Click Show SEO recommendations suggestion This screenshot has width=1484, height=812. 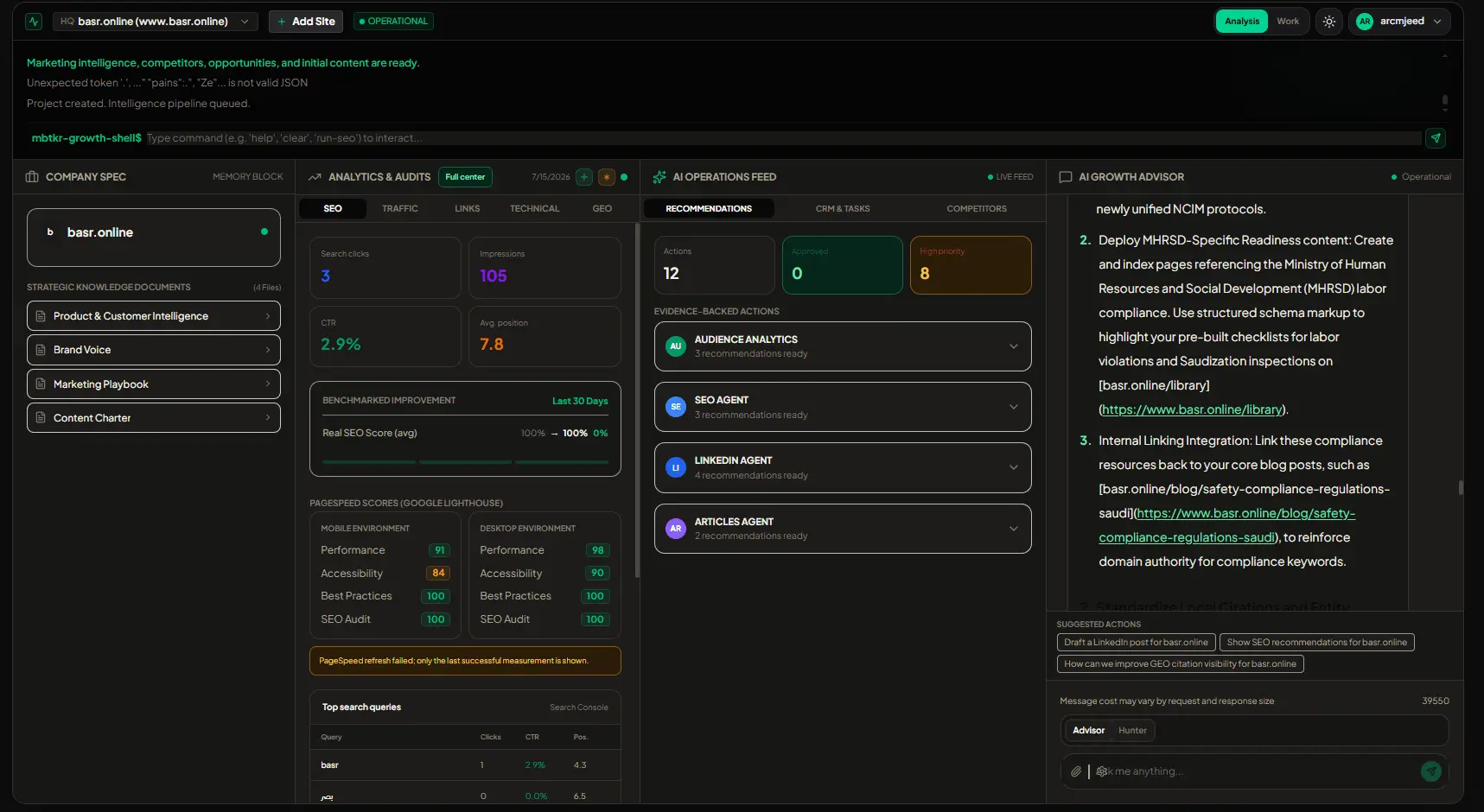[x=1316, y=643]
